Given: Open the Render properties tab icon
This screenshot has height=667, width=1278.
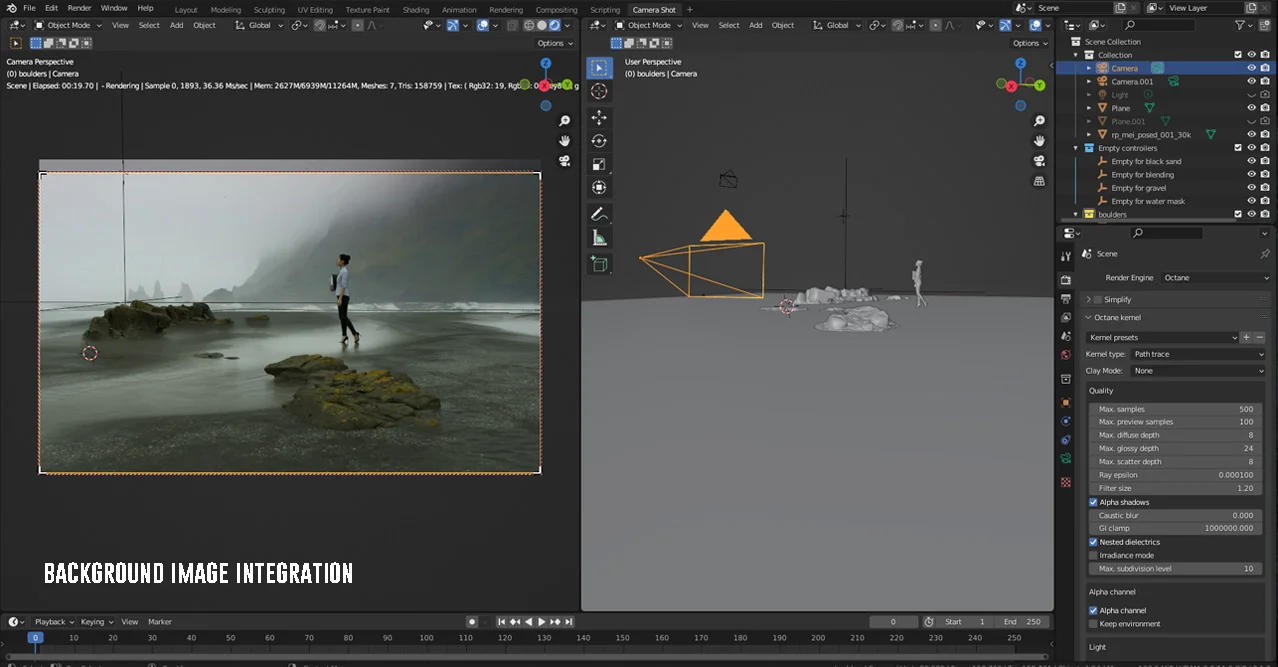Looking at the screenshot, I should coord(1065,280).
